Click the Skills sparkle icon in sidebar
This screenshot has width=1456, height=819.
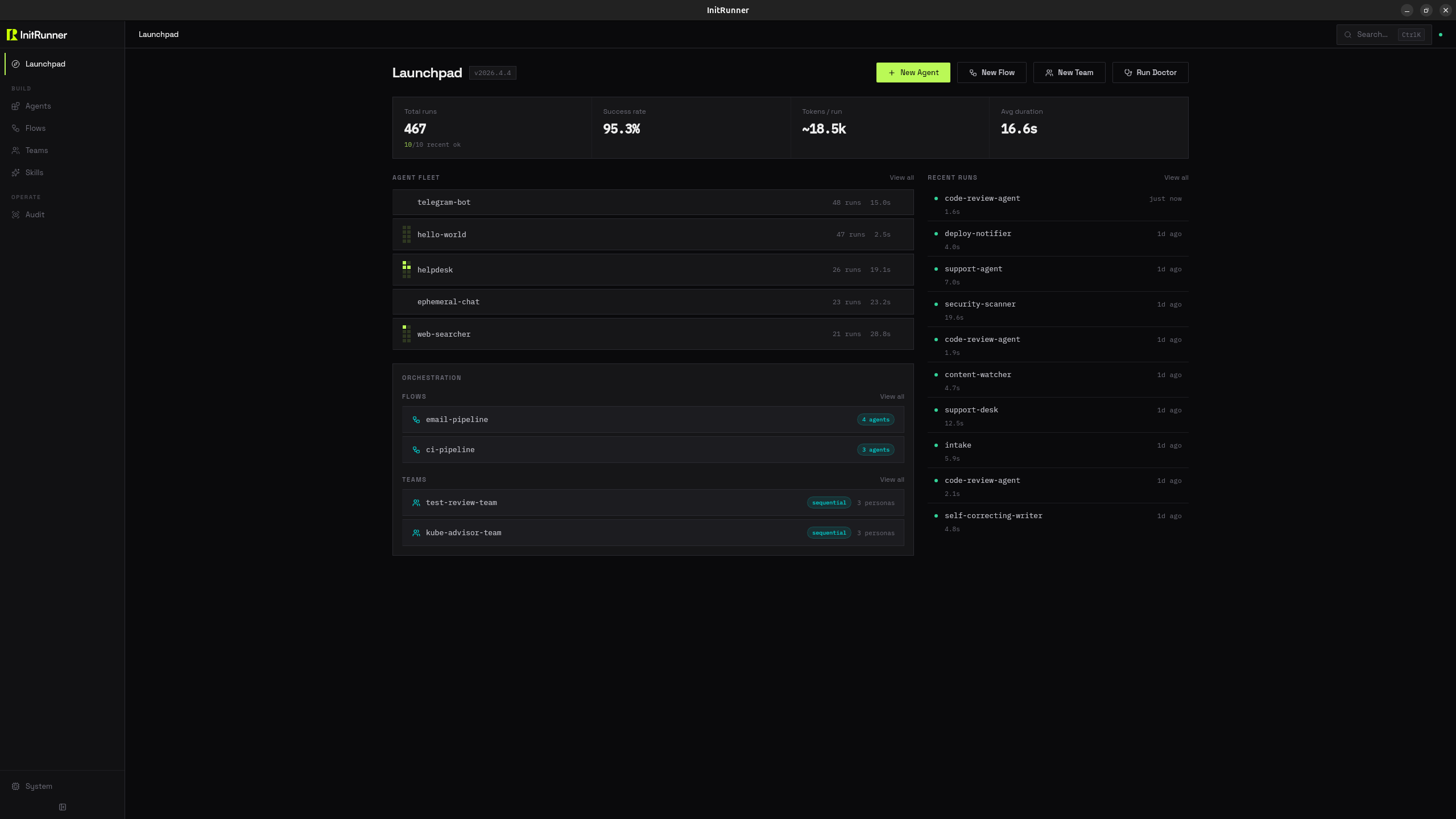pos(16,173)
